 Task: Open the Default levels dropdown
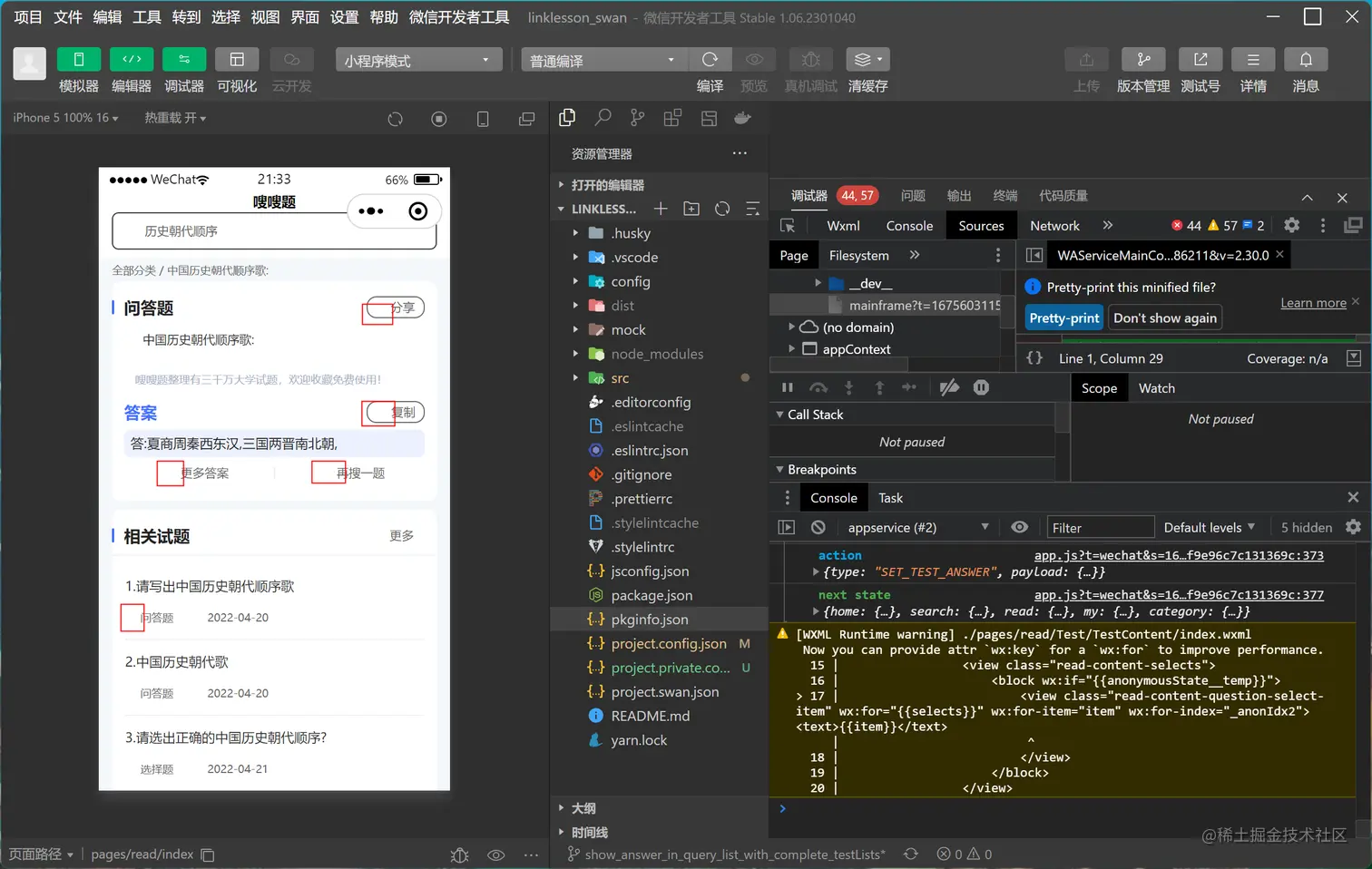coord(1210,527)
